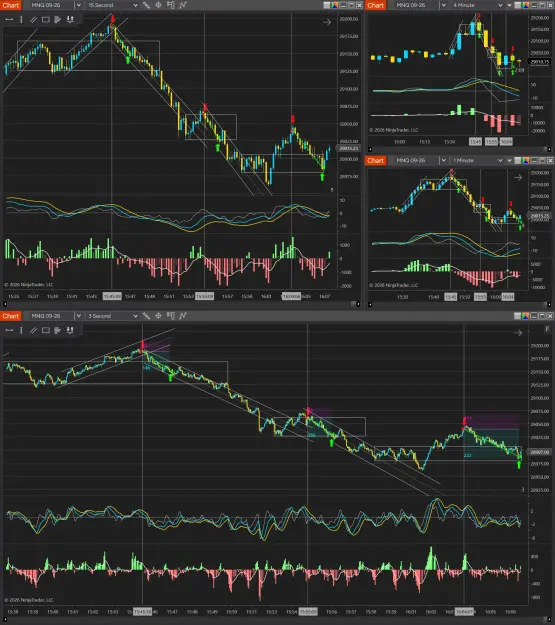The image size is (555, 625).
Task: Click the Chart label of the 1 Minute window
Action: tap(376, 160)
